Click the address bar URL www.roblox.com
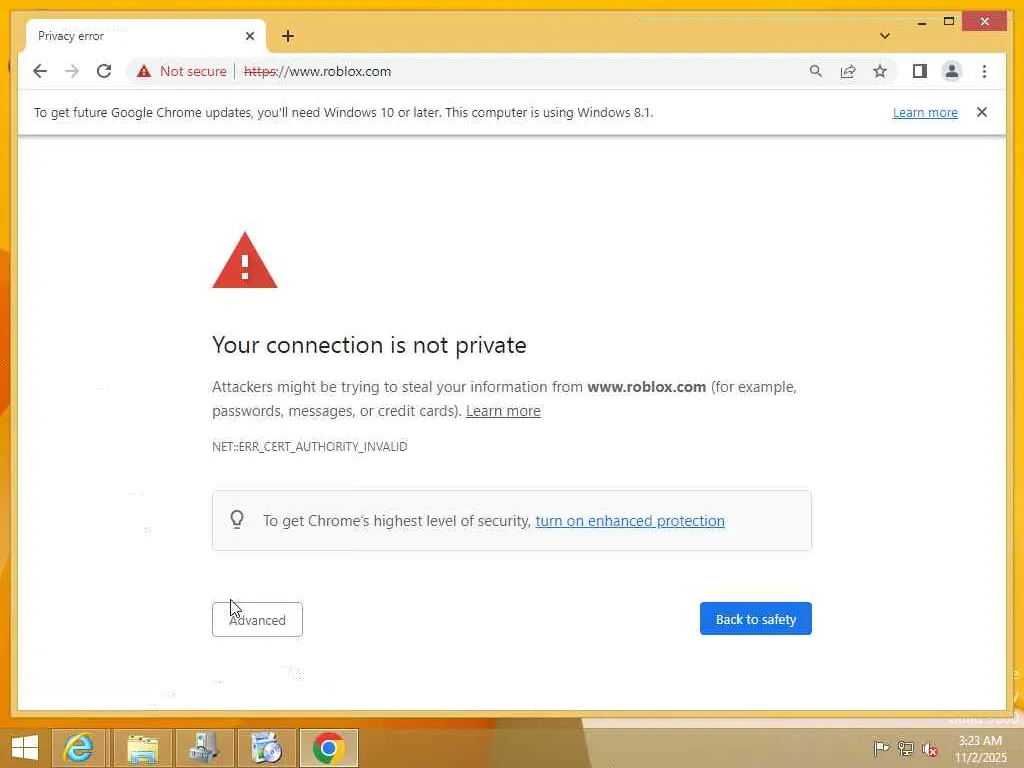Image resolution: width=1024 pixels, height=768 pixels. 317,71
